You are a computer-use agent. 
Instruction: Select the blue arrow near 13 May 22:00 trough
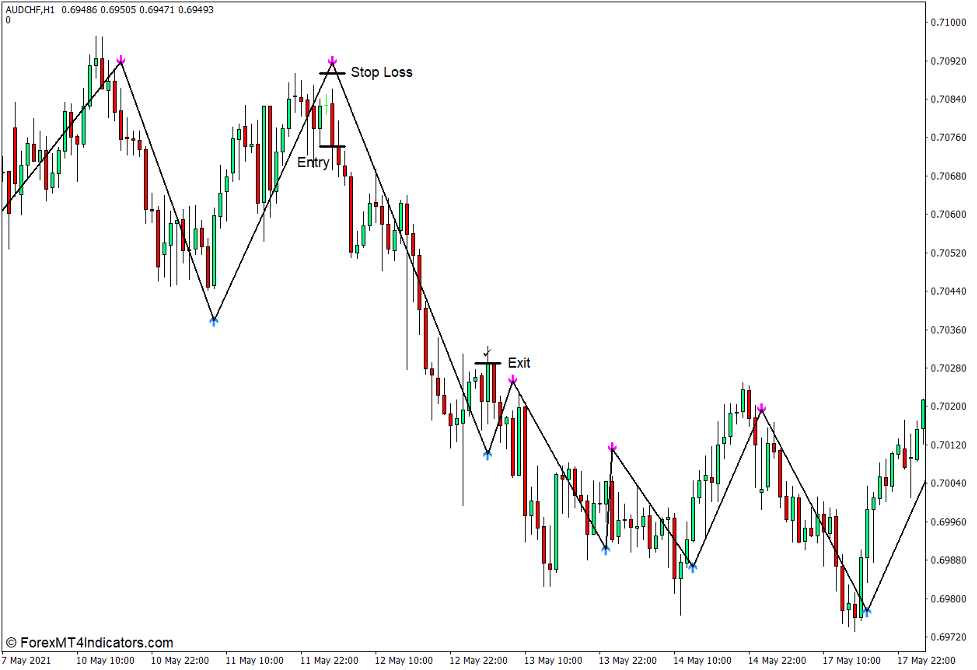(605, 549)
